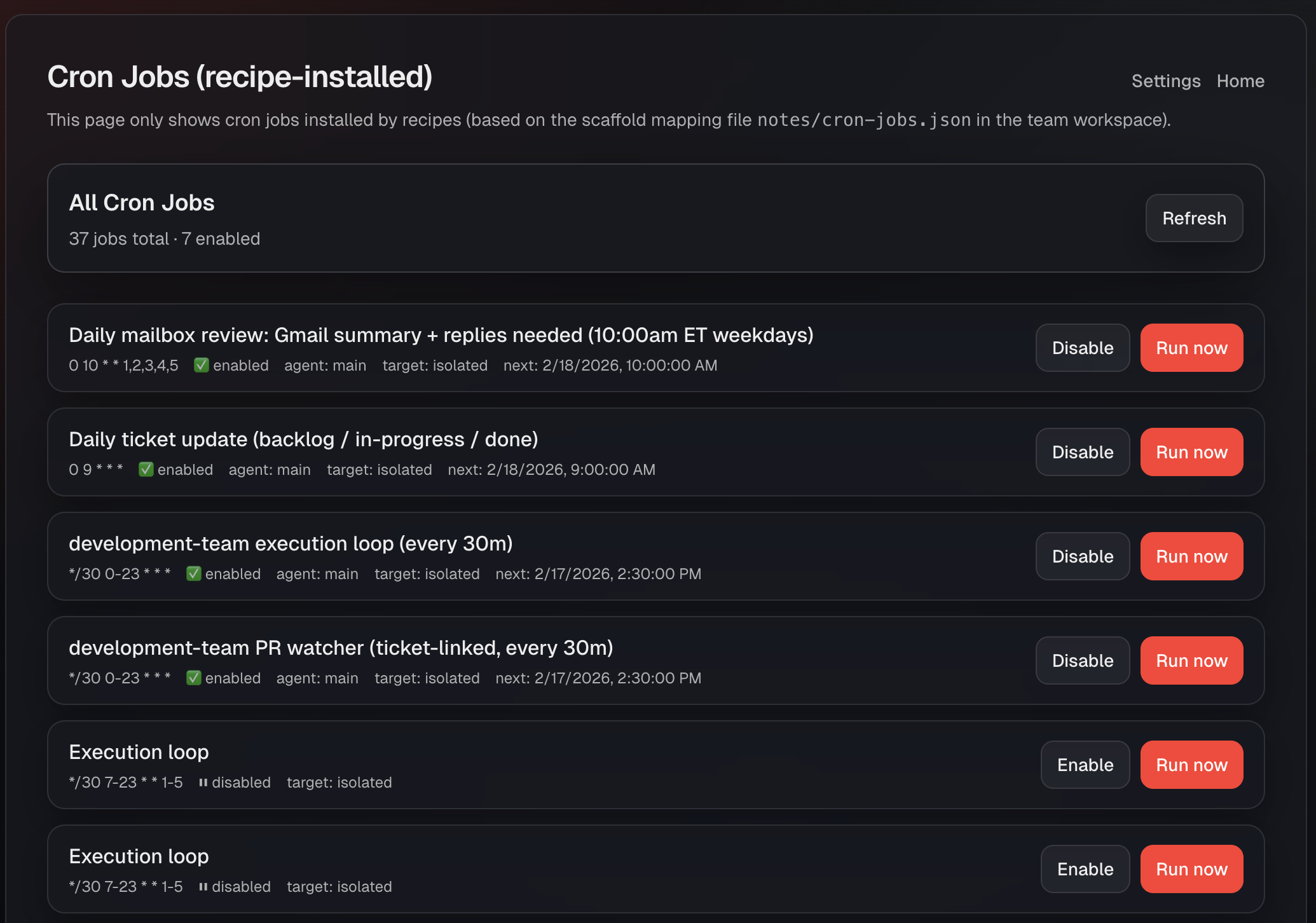Disable the development-team execution loop job

[1082, 556]
